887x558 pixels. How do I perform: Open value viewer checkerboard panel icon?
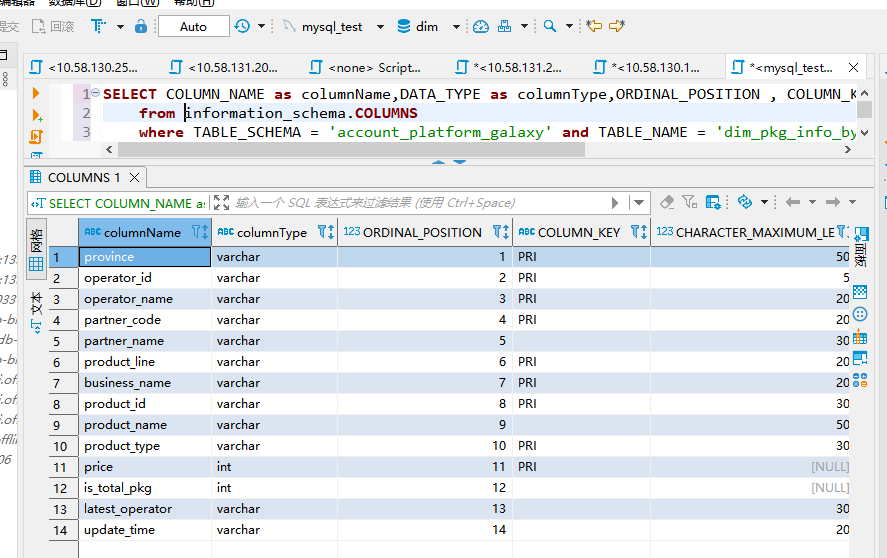click(860, 292)
